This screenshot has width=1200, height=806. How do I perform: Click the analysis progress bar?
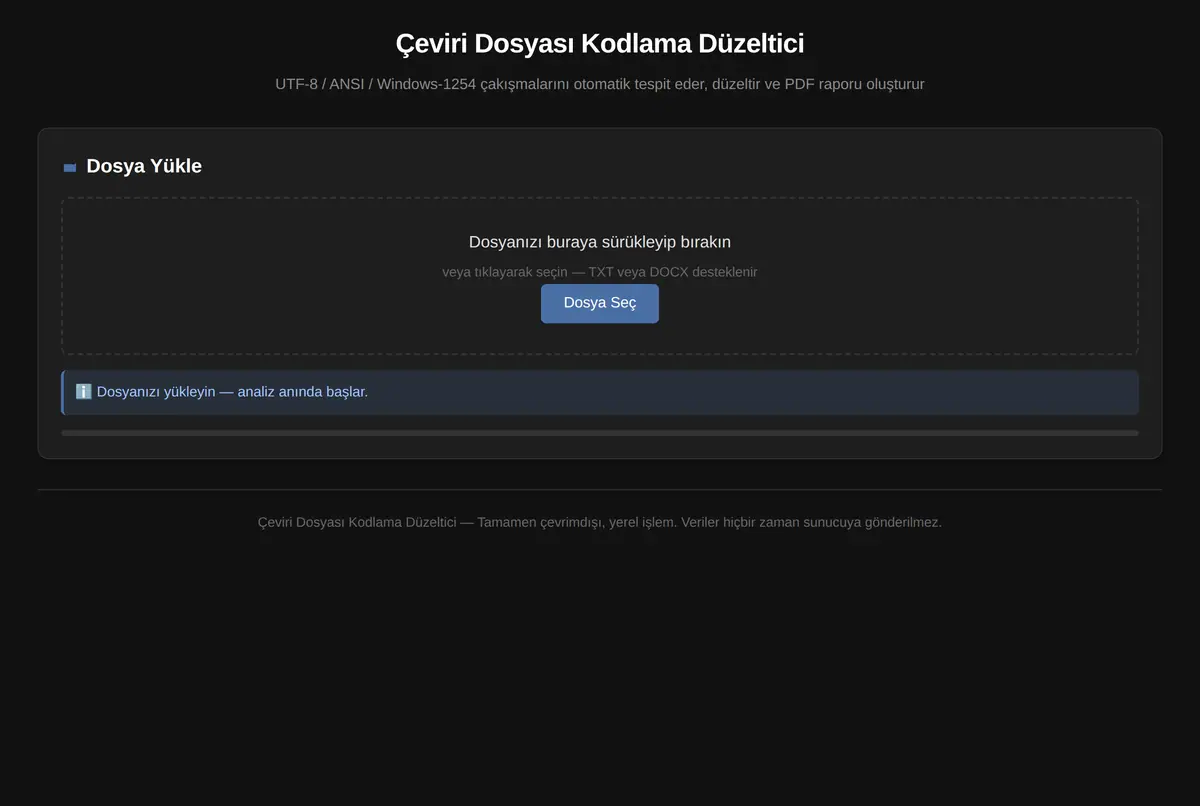coord(600,433)
